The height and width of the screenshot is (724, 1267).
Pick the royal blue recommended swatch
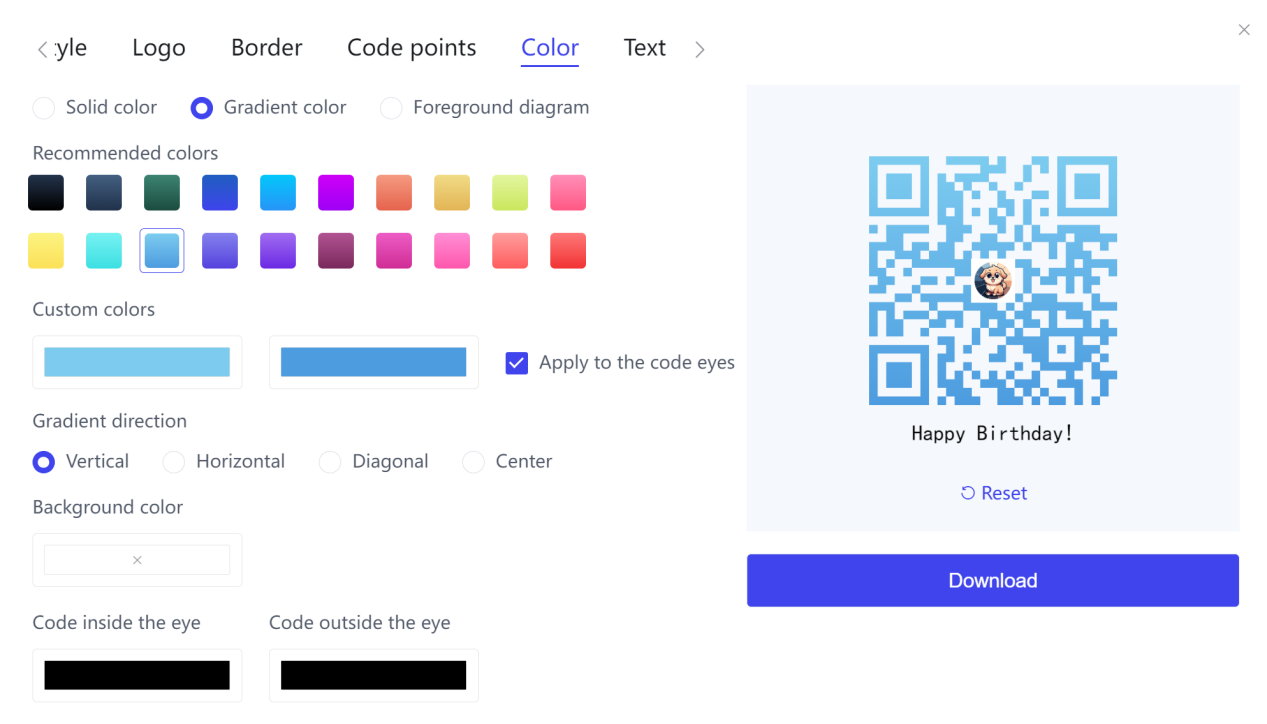click(x=220, y=192)
